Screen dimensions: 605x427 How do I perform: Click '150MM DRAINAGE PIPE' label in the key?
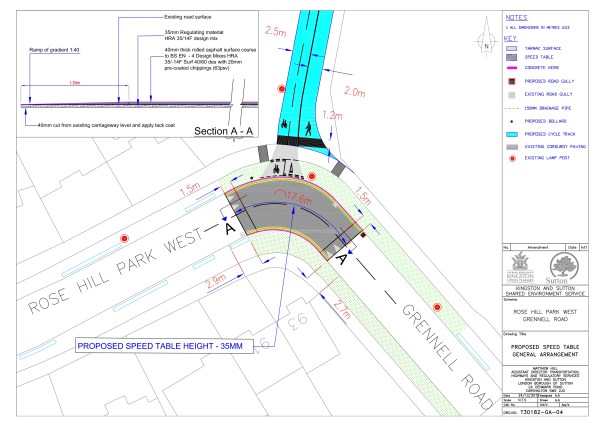[x=548, y=108]
